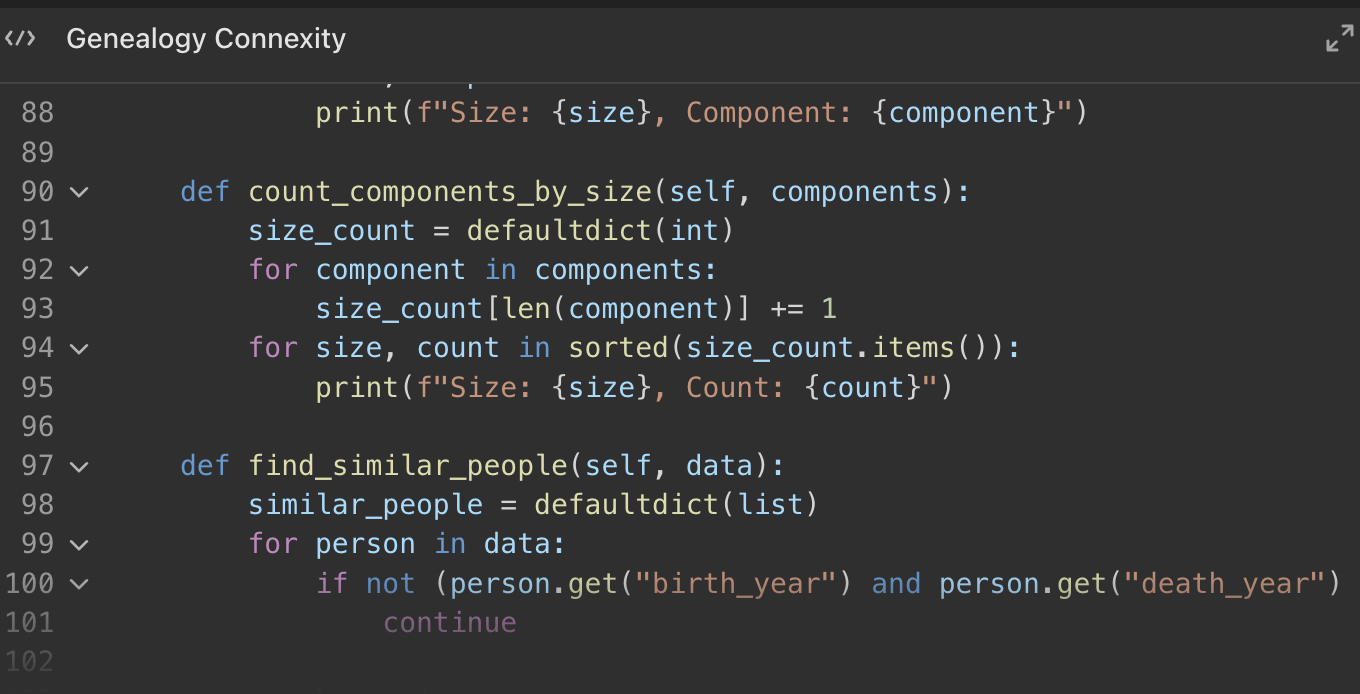Click the defaultdict(int) call on line 91
The image size is (1360, 694).
click(600, 231)
